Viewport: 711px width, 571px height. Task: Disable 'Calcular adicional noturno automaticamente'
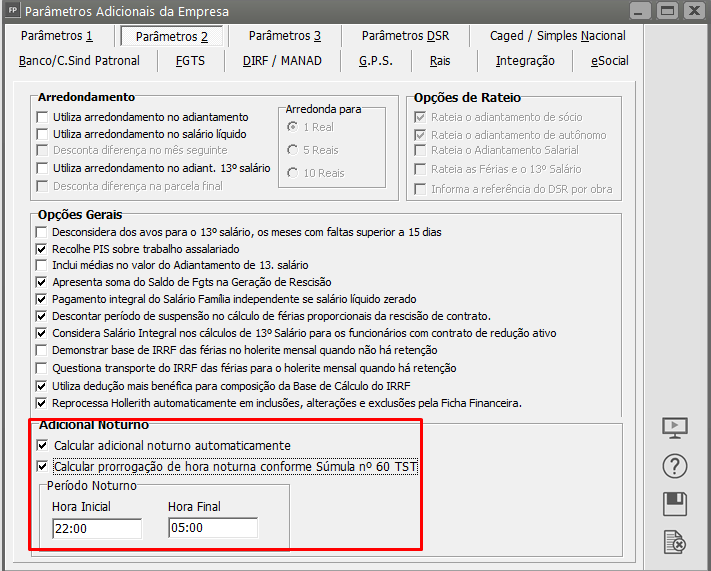pyautogui.click(x=42, y=445)
